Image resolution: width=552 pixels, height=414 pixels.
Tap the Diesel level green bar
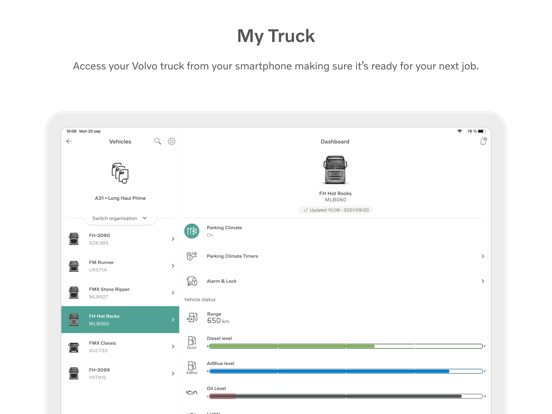(x=346, y=346)
